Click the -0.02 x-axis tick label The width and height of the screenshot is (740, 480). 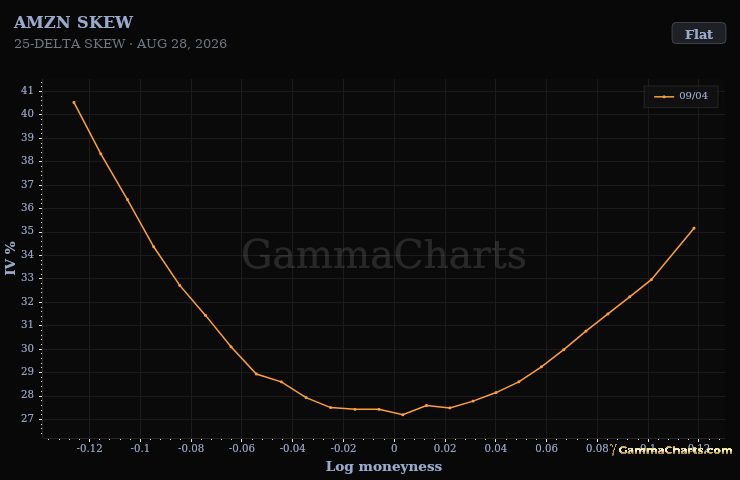click(x=343, y=448)
